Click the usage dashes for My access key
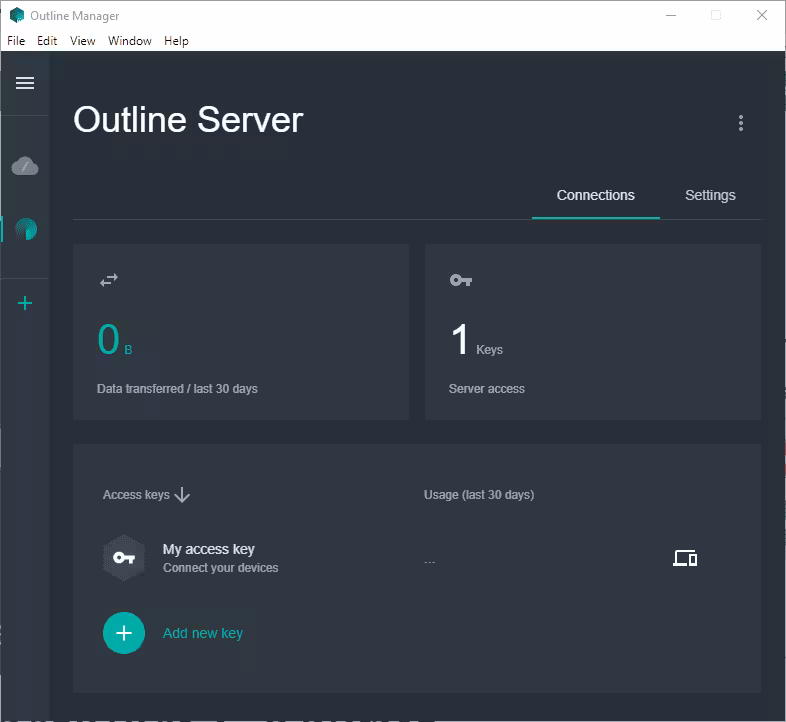This screenshot has width=786, height=722. click(x=430, y=563)
